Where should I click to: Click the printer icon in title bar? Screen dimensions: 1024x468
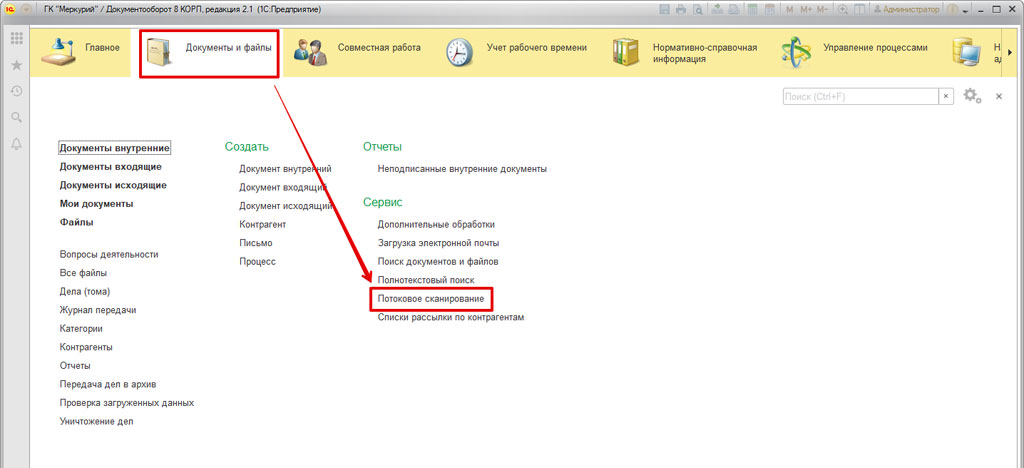point(681,9)
